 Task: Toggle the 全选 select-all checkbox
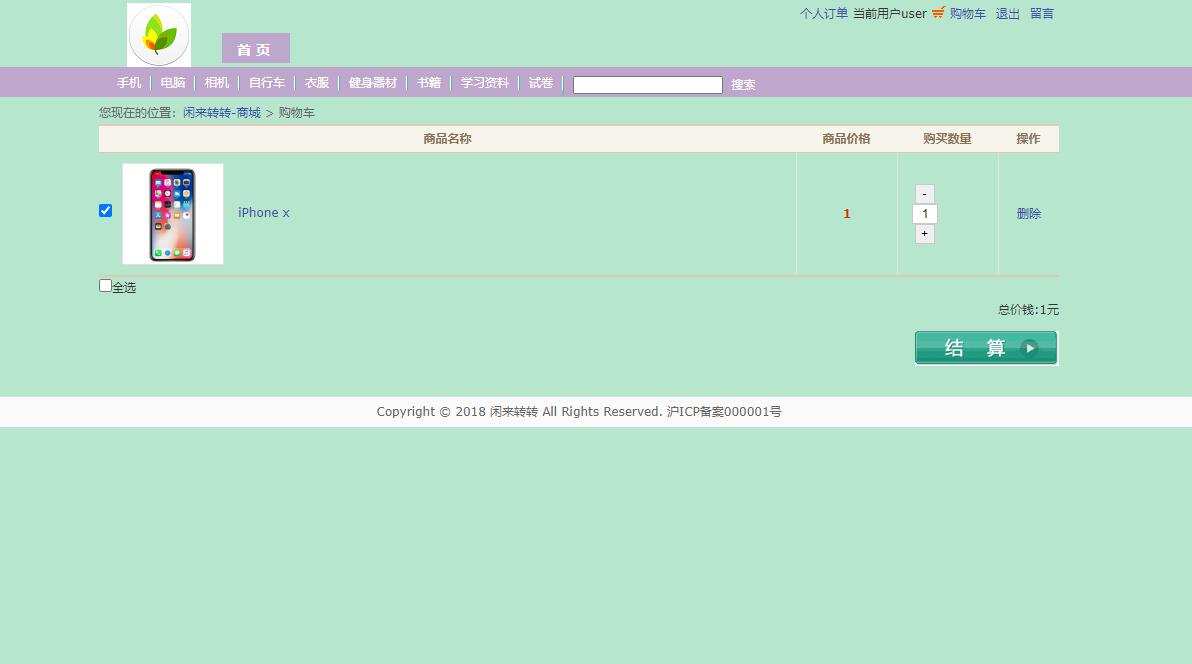coord(104,285)
